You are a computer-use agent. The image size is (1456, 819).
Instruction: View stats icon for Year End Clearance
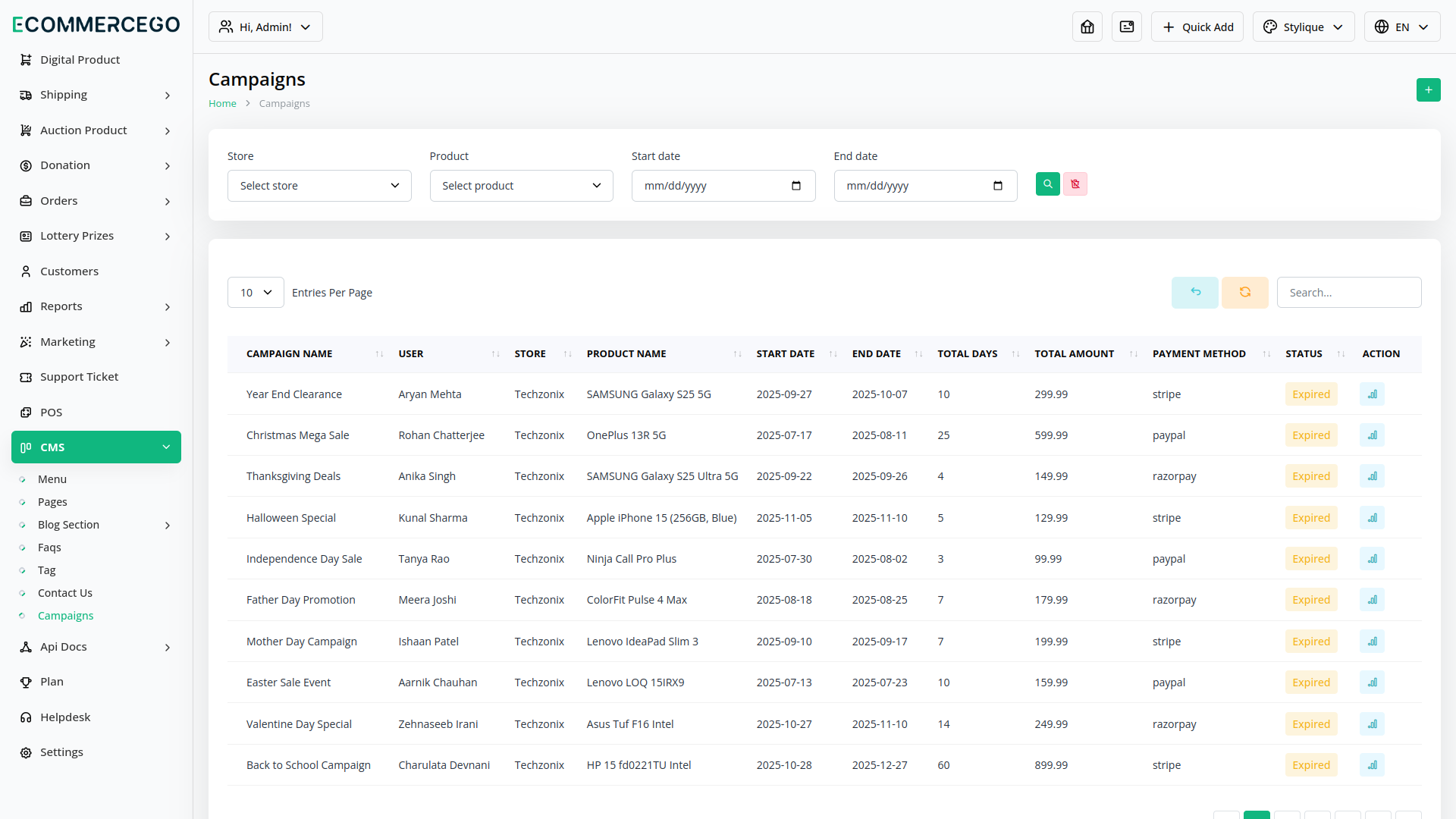click(x=1372, y=394)
